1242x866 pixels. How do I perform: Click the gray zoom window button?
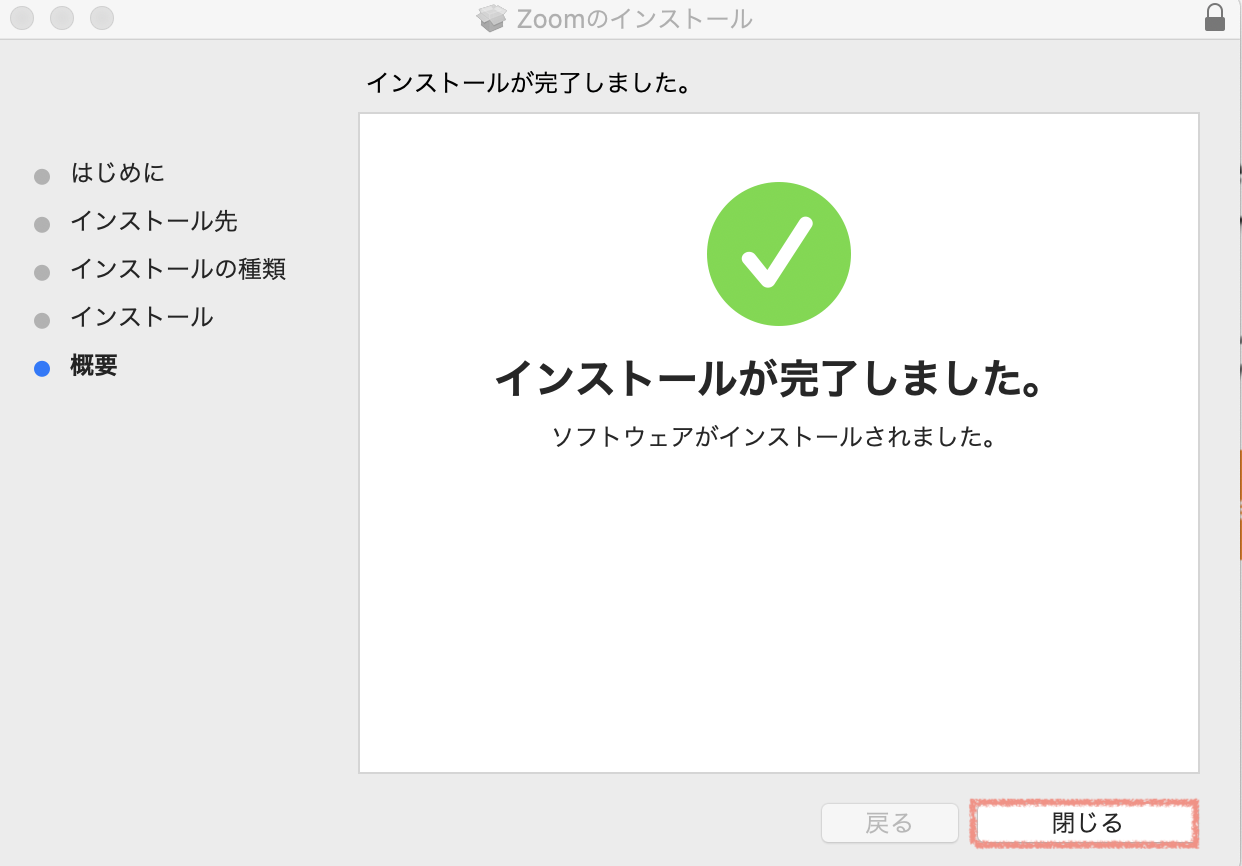tap(102, 18)
